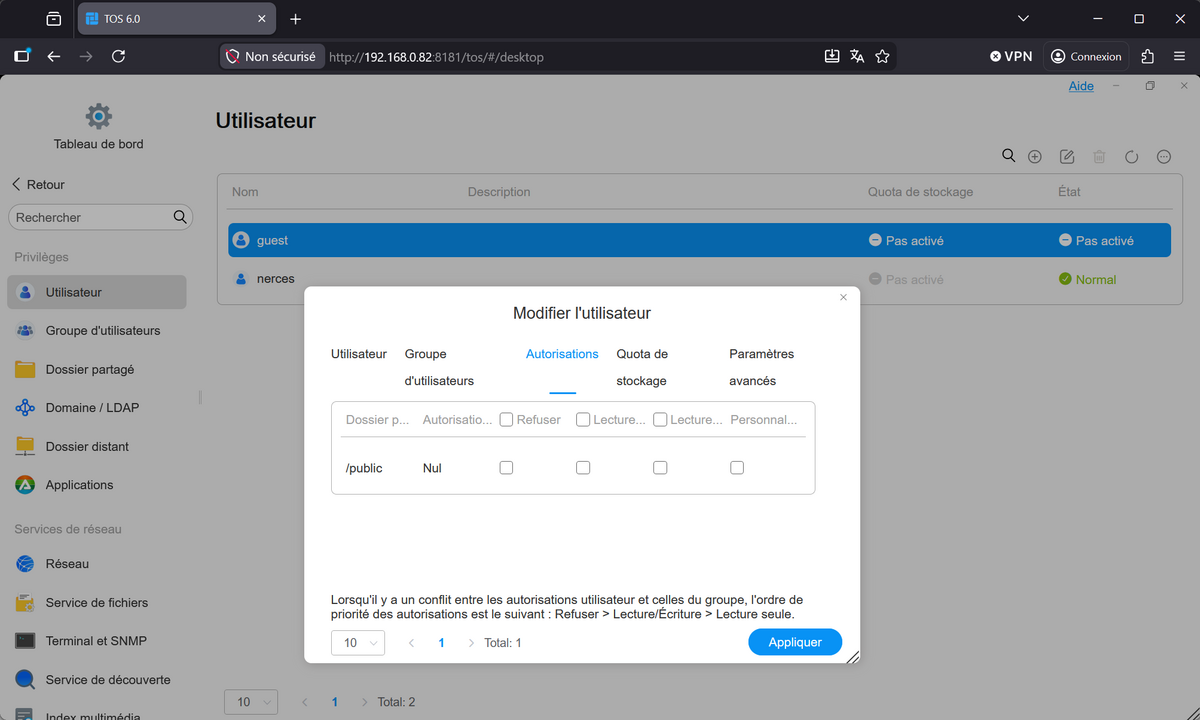Bookmark this page with star icon
The image size is (1200, 720).
[x=882, y=57]
